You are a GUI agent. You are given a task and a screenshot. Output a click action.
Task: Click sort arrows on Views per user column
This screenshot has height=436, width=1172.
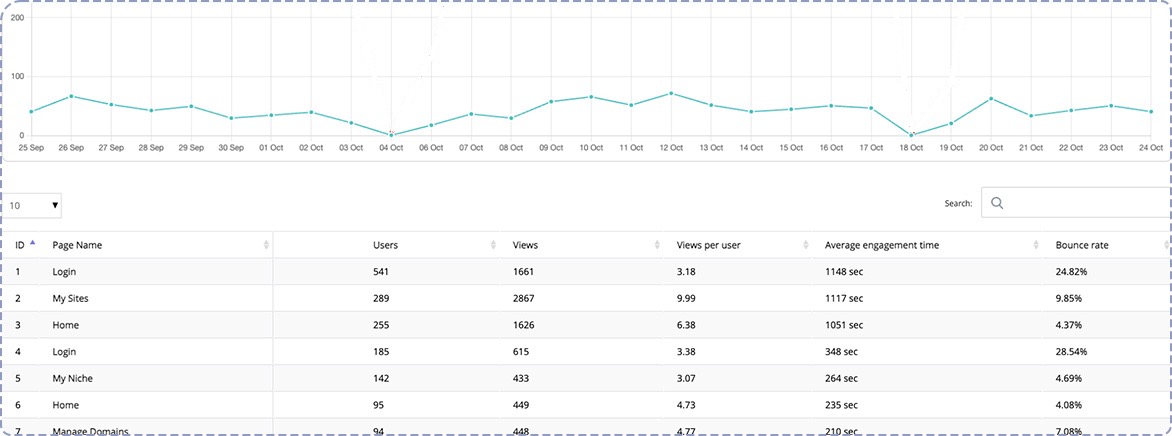pyautogui.click(x=806, y=245)
